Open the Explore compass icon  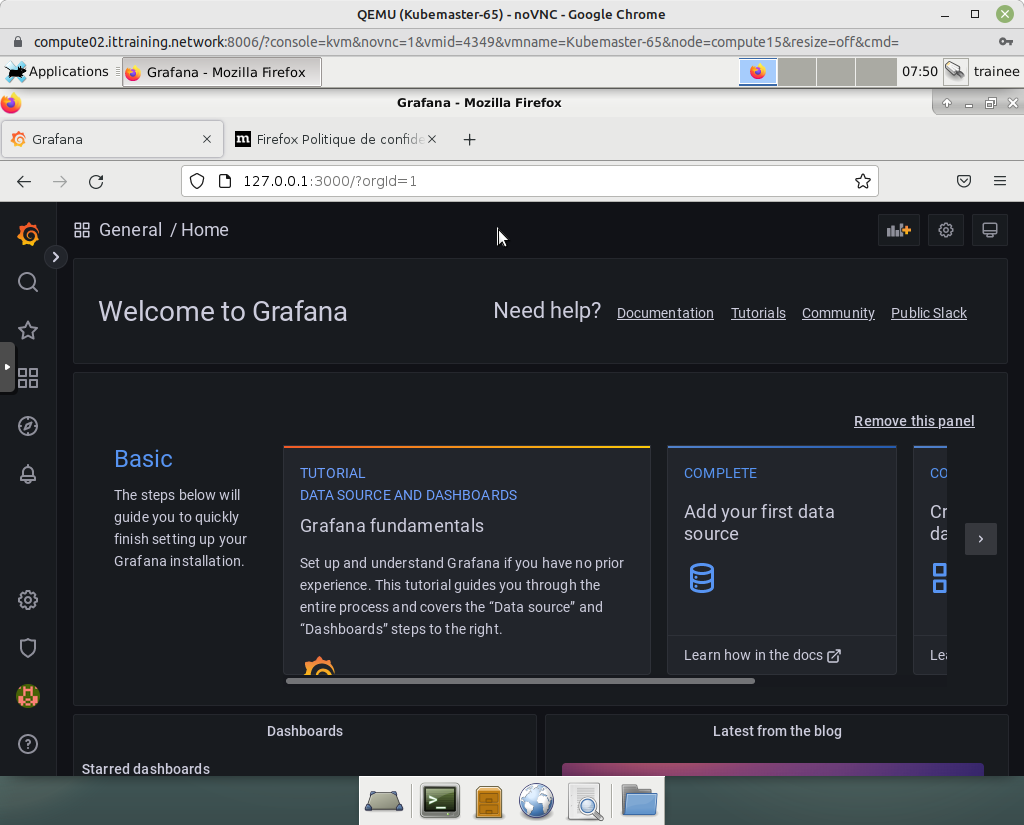28,427
